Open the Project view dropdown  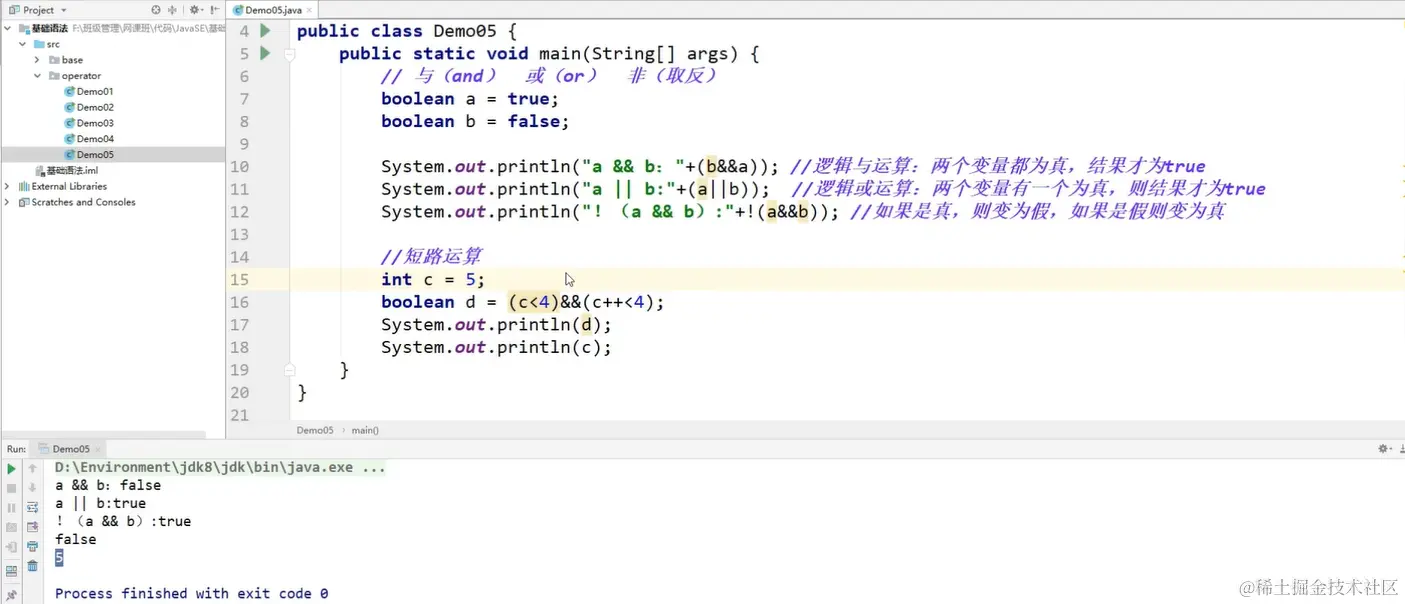pos(39,10)
